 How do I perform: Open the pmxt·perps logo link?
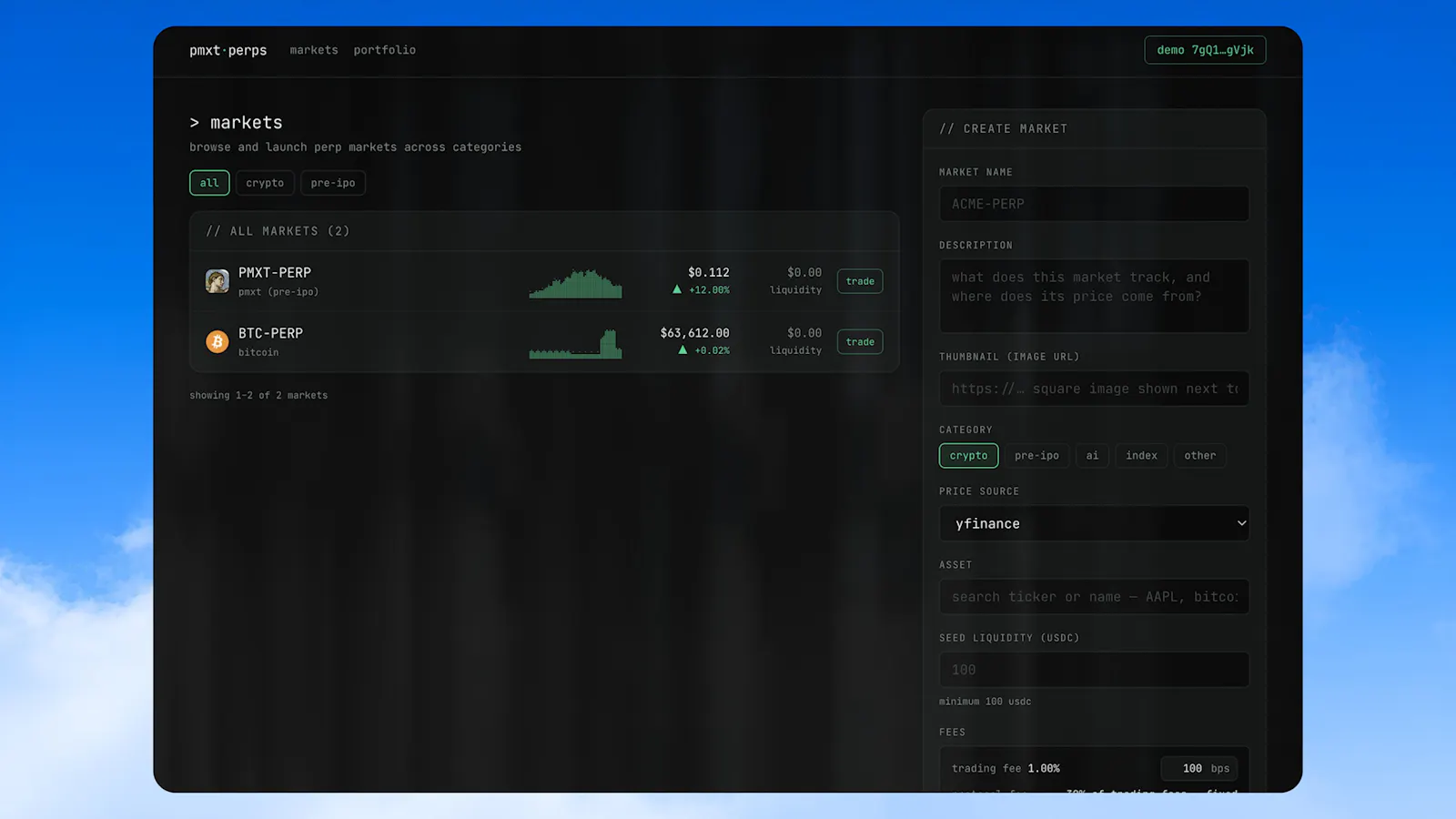(227, 50)
